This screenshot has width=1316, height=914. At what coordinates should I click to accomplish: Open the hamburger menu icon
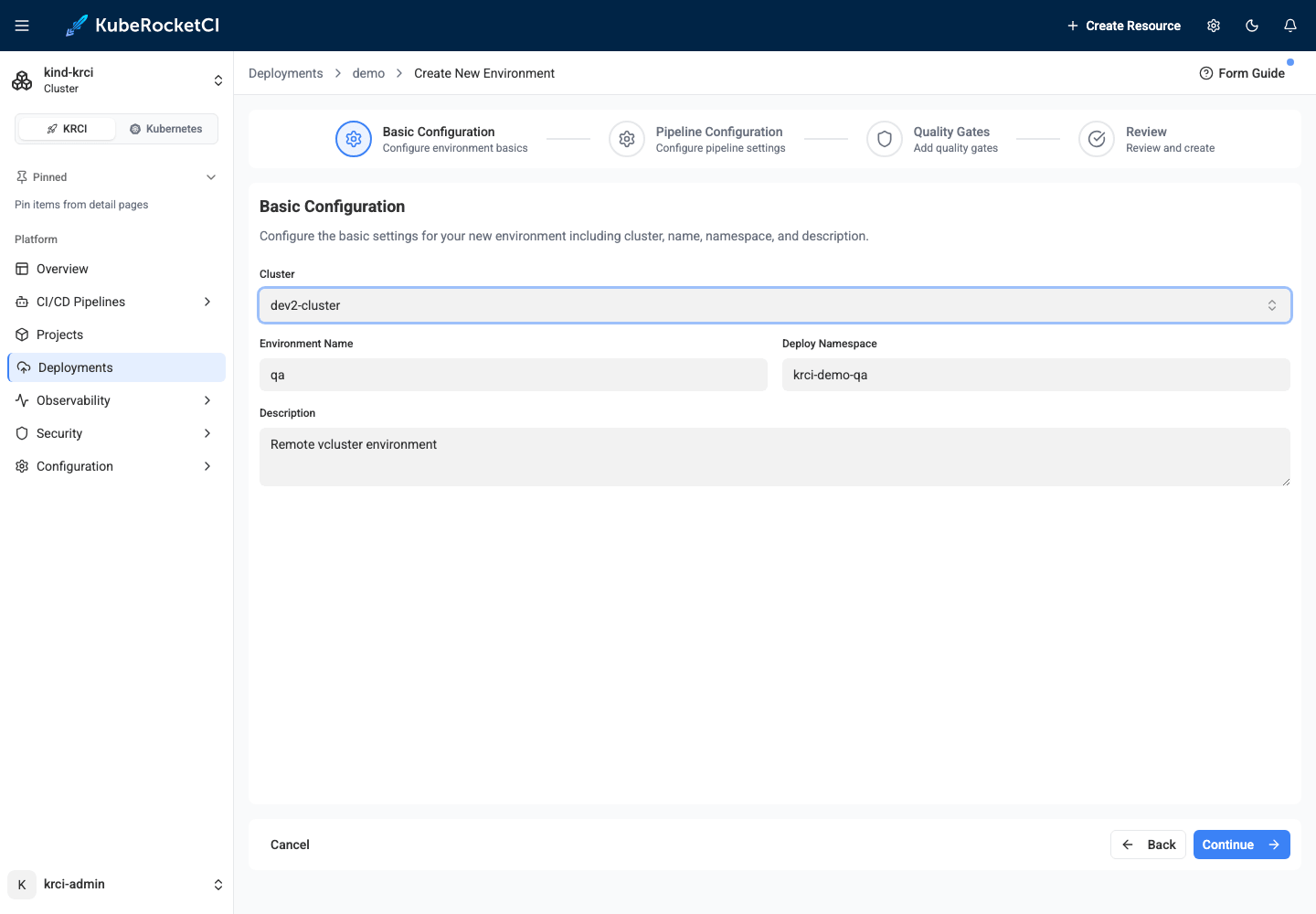(22, 26)
